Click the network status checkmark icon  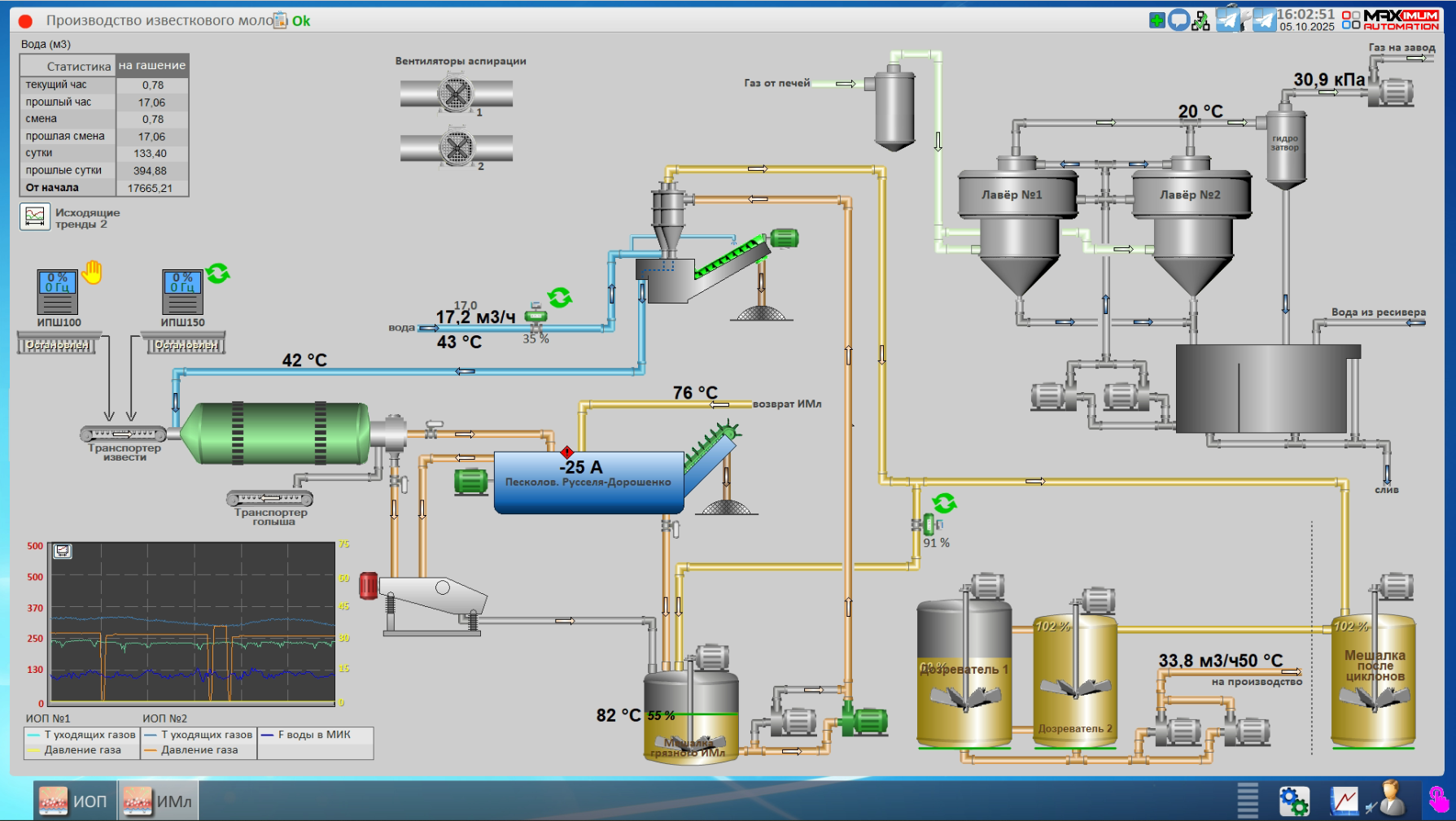coord(1200,21)
